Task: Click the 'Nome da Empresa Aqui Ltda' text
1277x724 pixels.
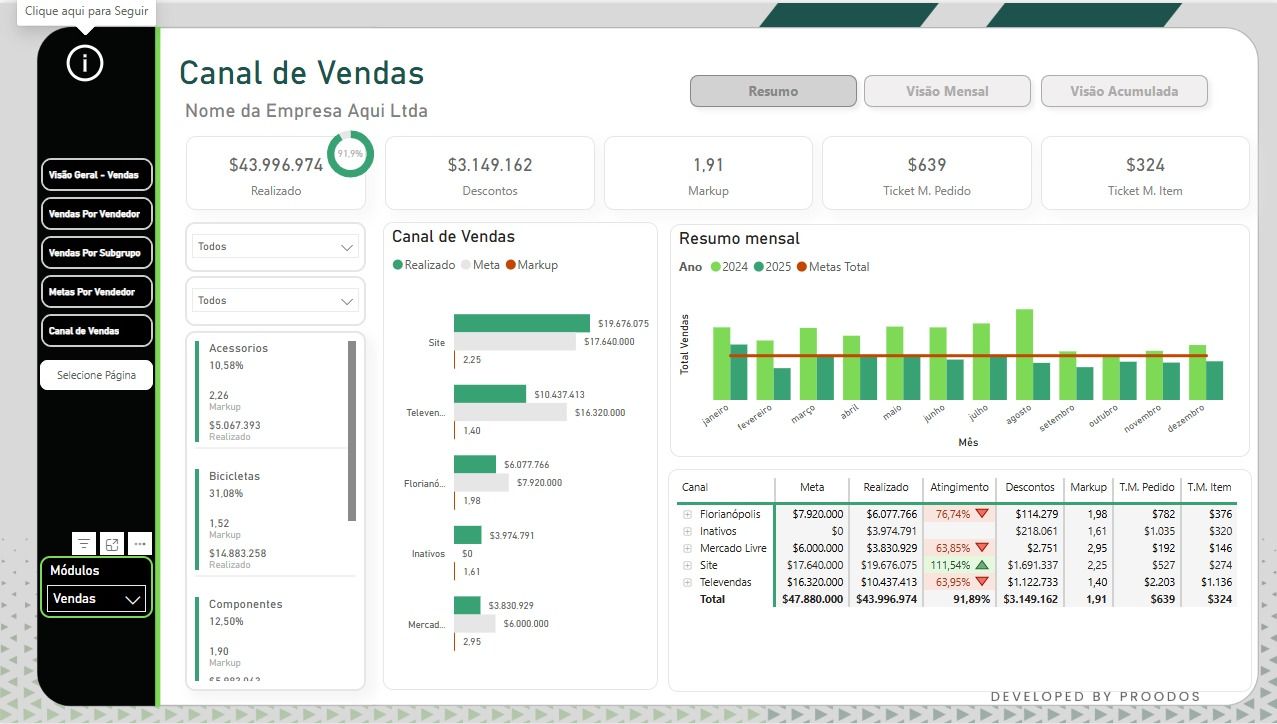Action: coord(306,111)
